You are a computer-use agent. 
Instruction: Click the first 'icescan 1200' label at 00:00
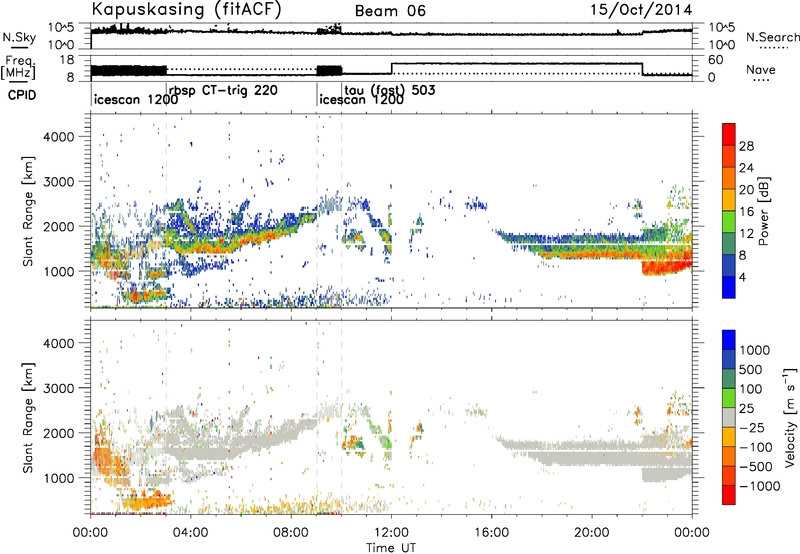tap(136, 99)
